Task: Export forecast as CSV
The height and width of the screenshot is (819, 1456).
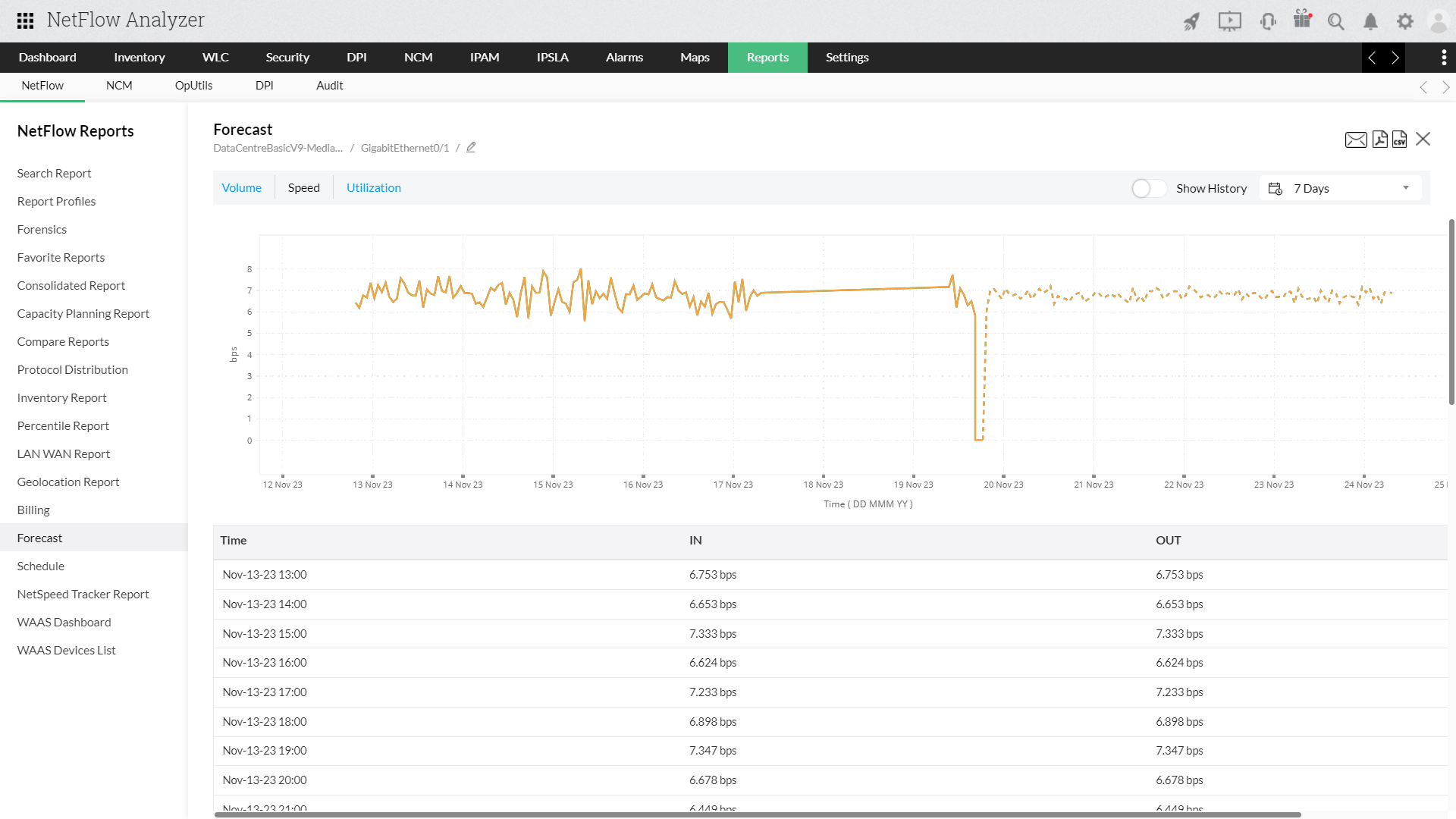Action: 1399,140
